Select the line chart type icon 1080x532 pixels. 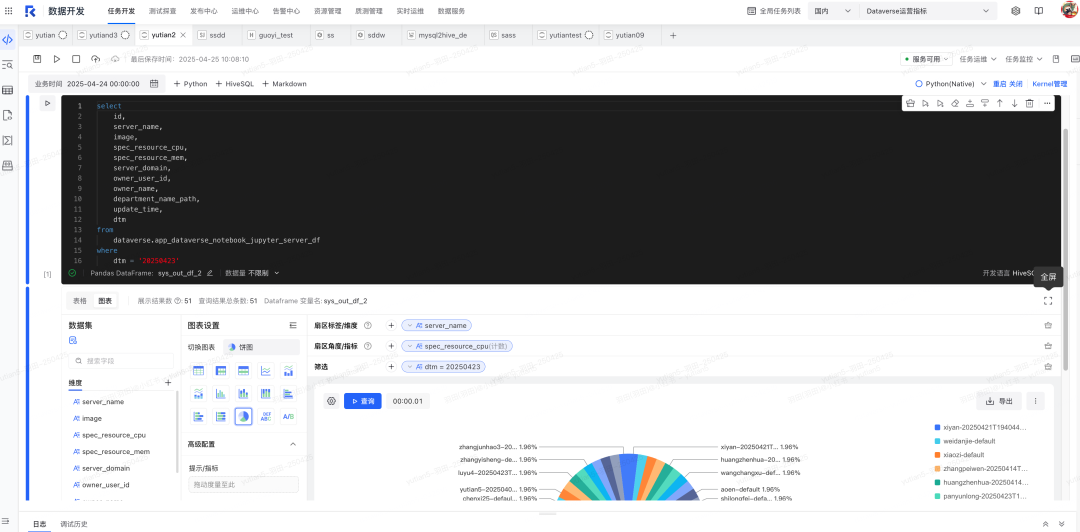tap(265, 371)
